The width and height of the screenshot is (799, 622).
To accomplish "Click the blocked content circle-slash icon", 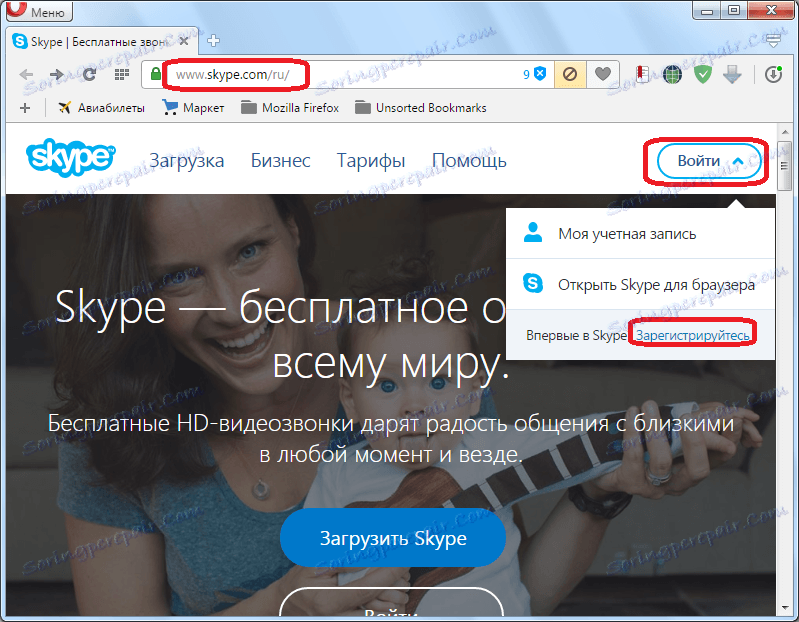I will click(x=570, y=75).
